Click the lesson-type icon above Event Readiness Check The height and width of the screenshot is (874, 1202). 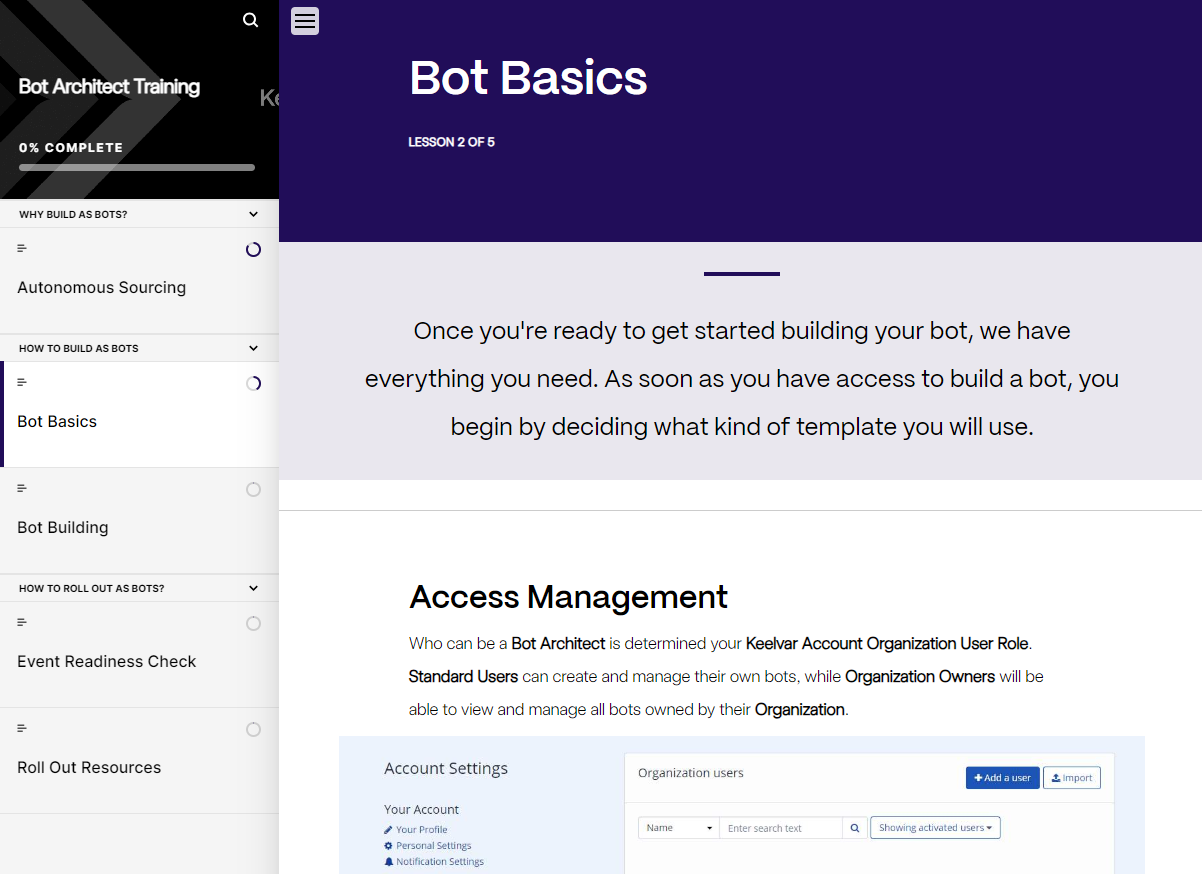coord(22,622)
